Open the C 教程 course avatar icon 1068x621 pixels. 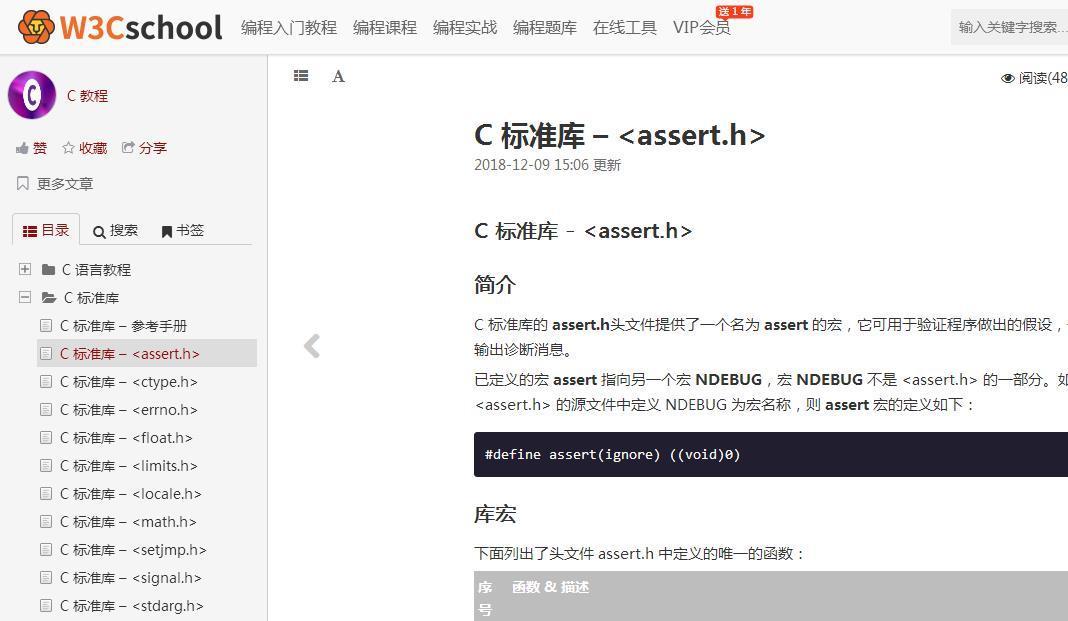[x=31, y=95]
